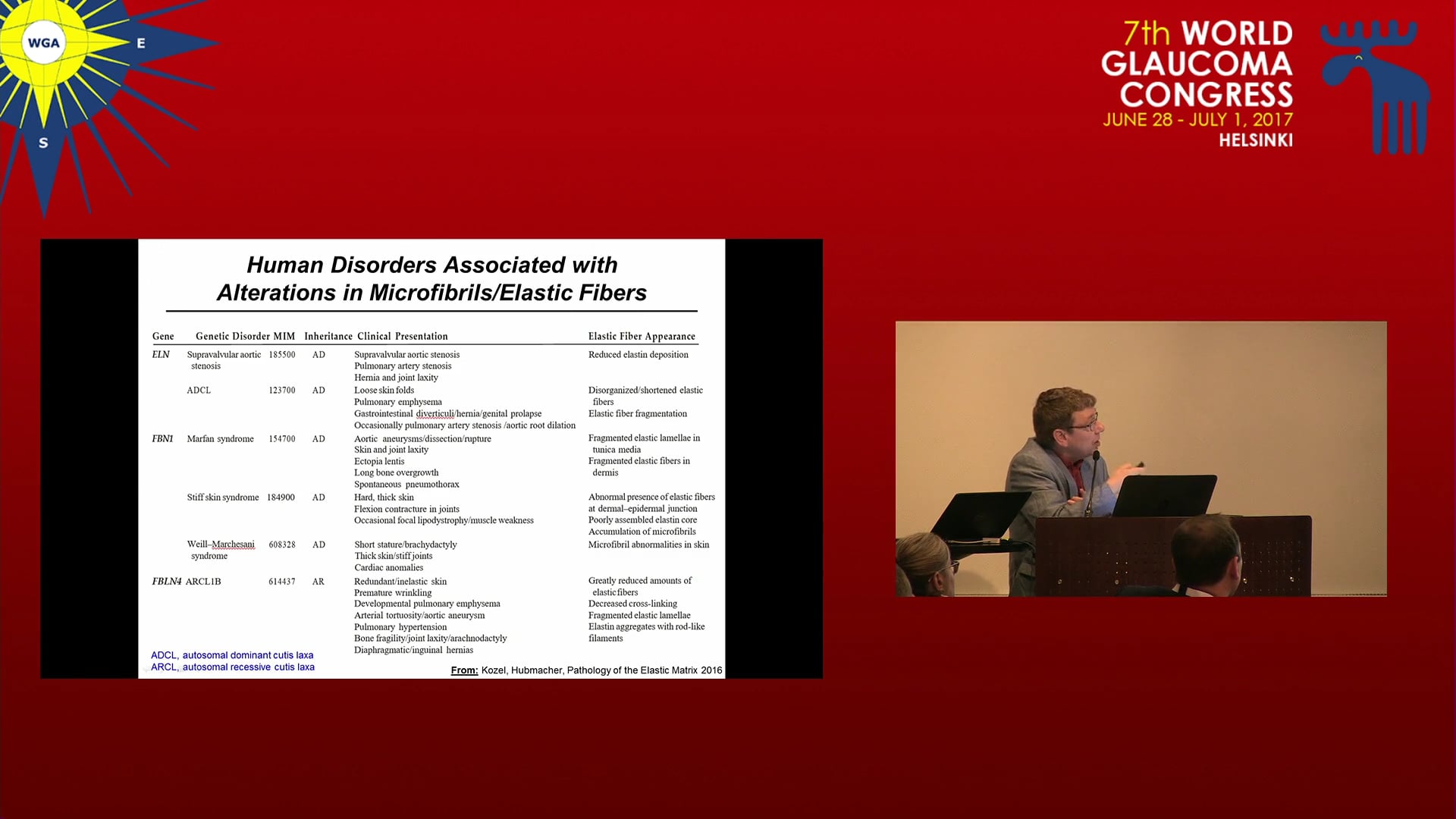This screenshot has height=819, width=1456.
Task: Click the Clinical Presentation column header
Action: pyautogui.click(x=402, y=336)
